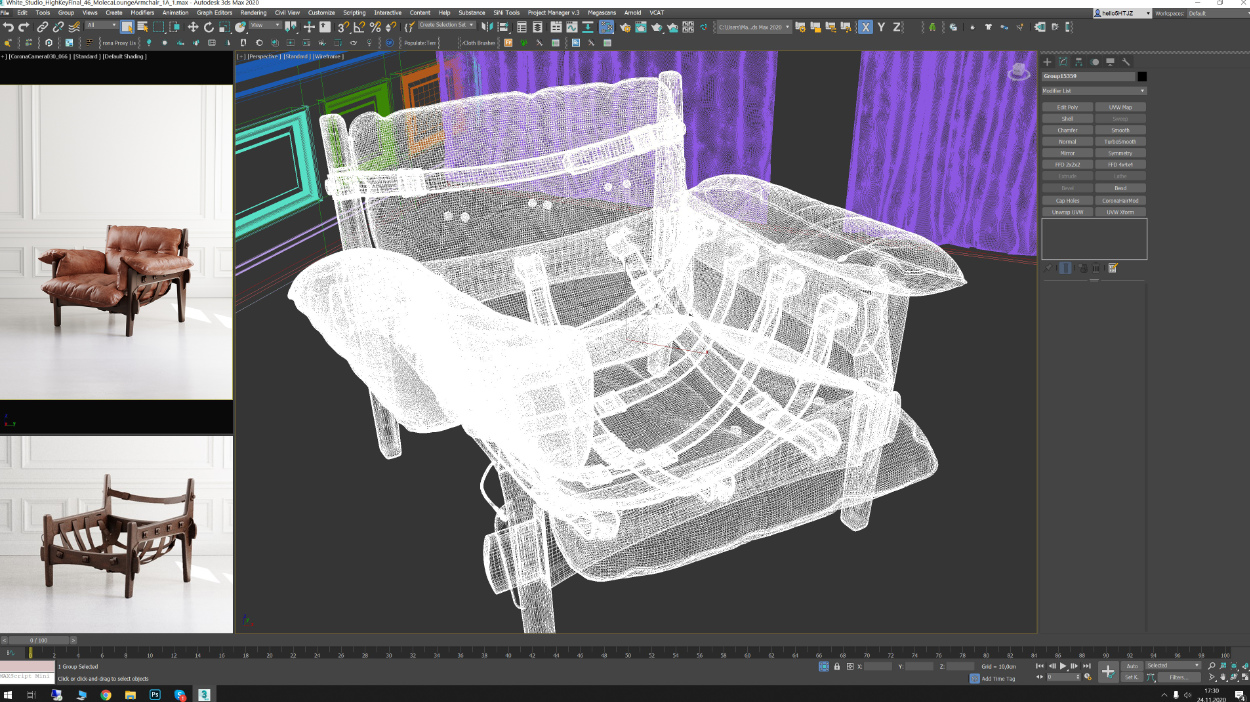Open the Hierarchy command panel tab

[1079, 62]
